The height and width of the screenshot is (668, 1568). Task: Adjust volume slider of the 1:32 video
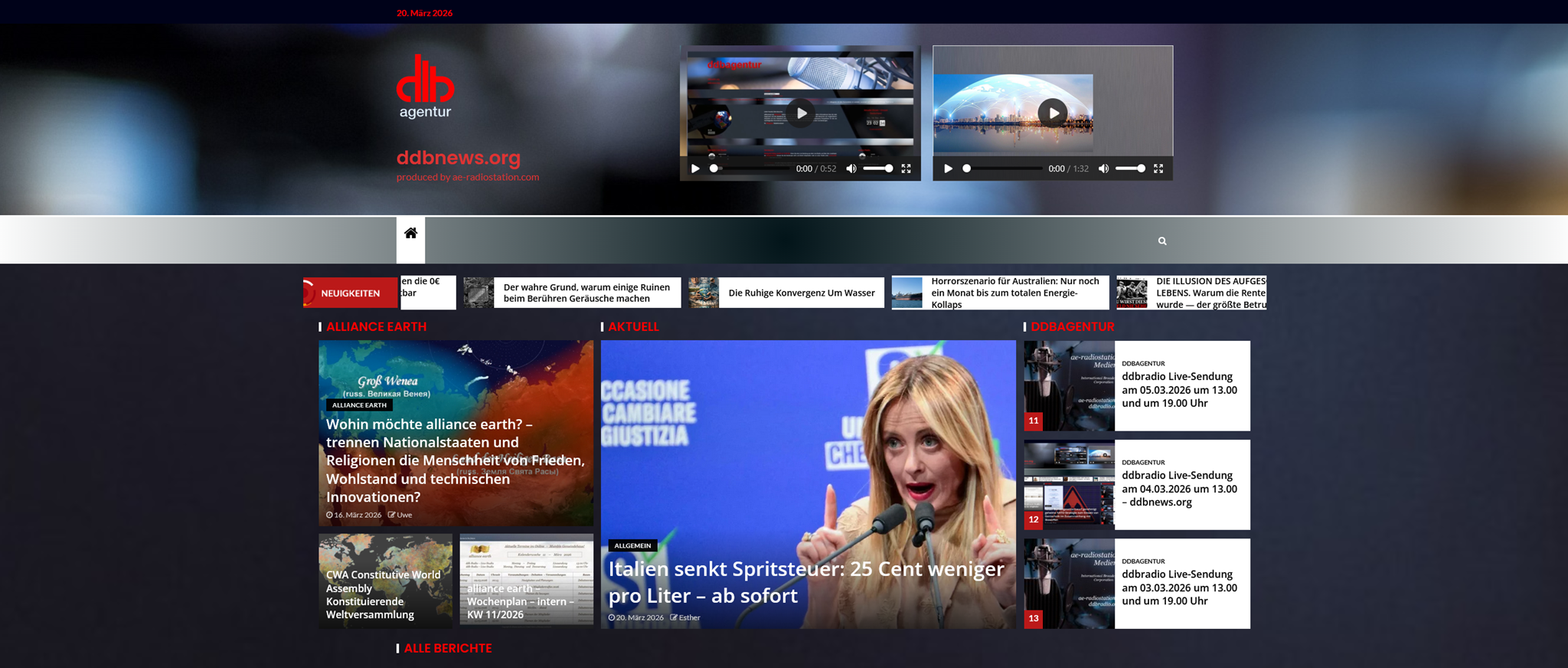pos(1130,169)
